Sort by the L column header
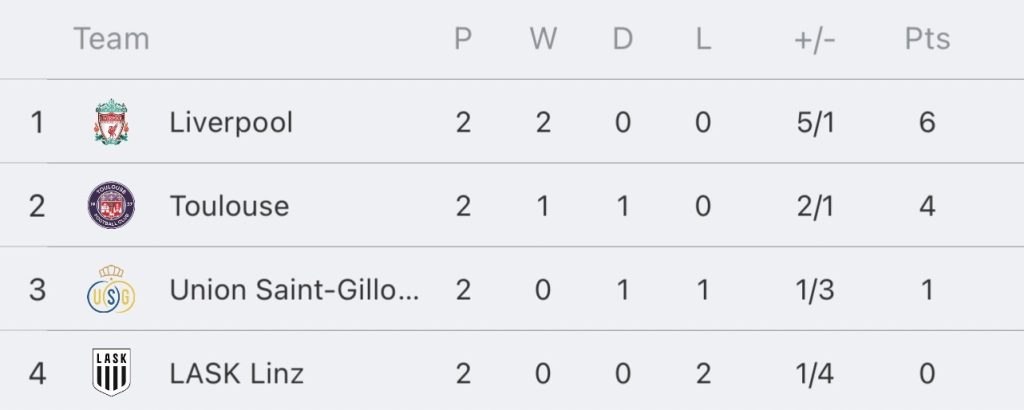Screen dimensions: 1024x410 (703, 39)
